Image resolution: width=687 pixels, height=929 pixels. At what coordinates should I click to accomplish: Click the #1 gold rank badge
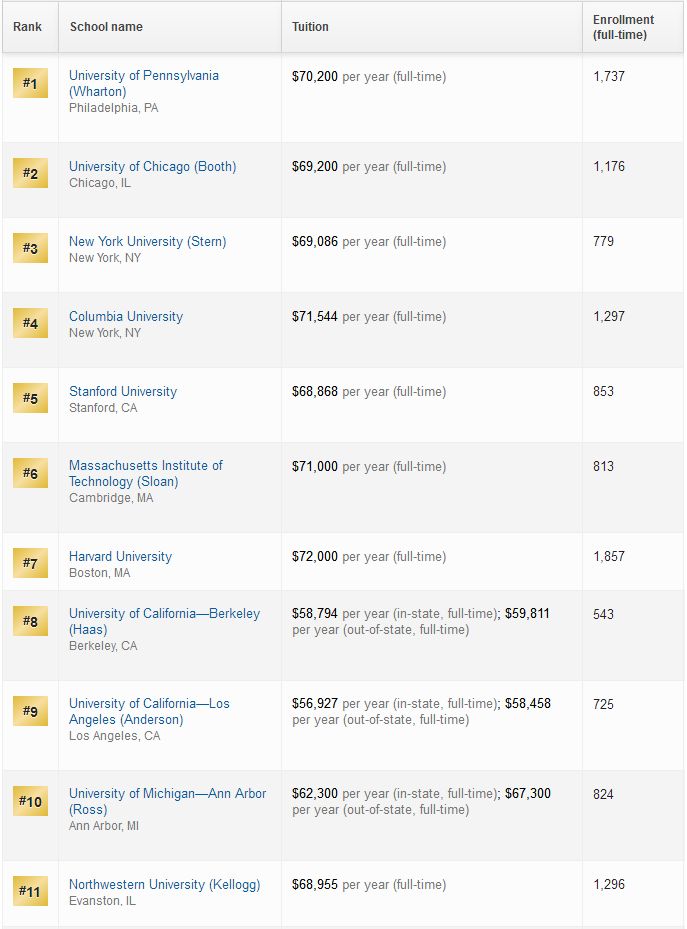[30, 83]
